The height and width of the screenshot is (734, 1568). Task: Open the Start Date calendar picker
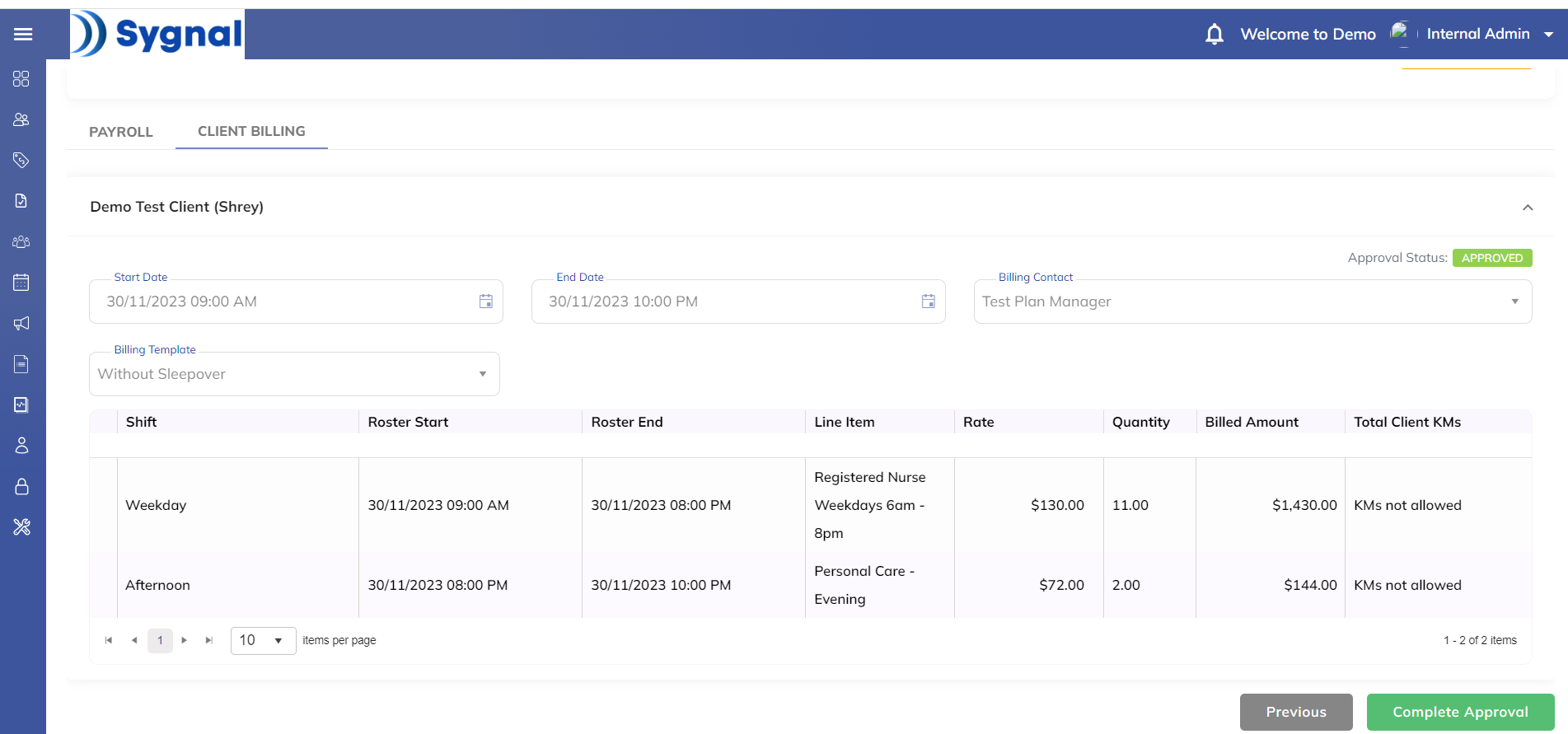click(486, 302)
